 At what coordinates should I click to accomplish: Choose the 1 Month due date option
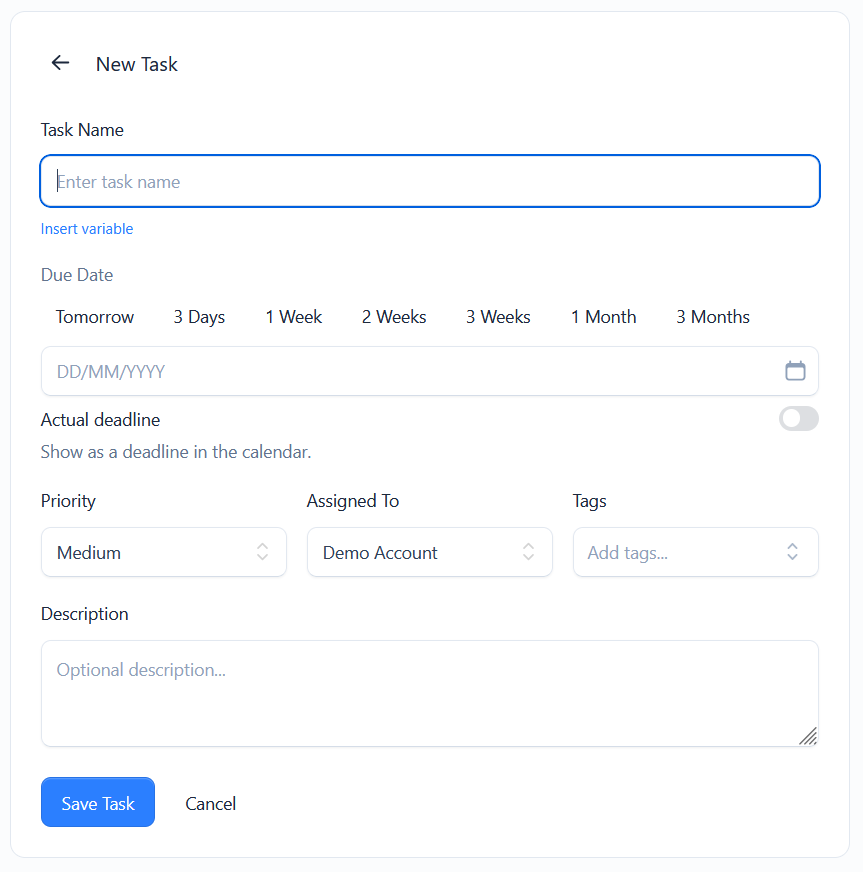[603, 316]
